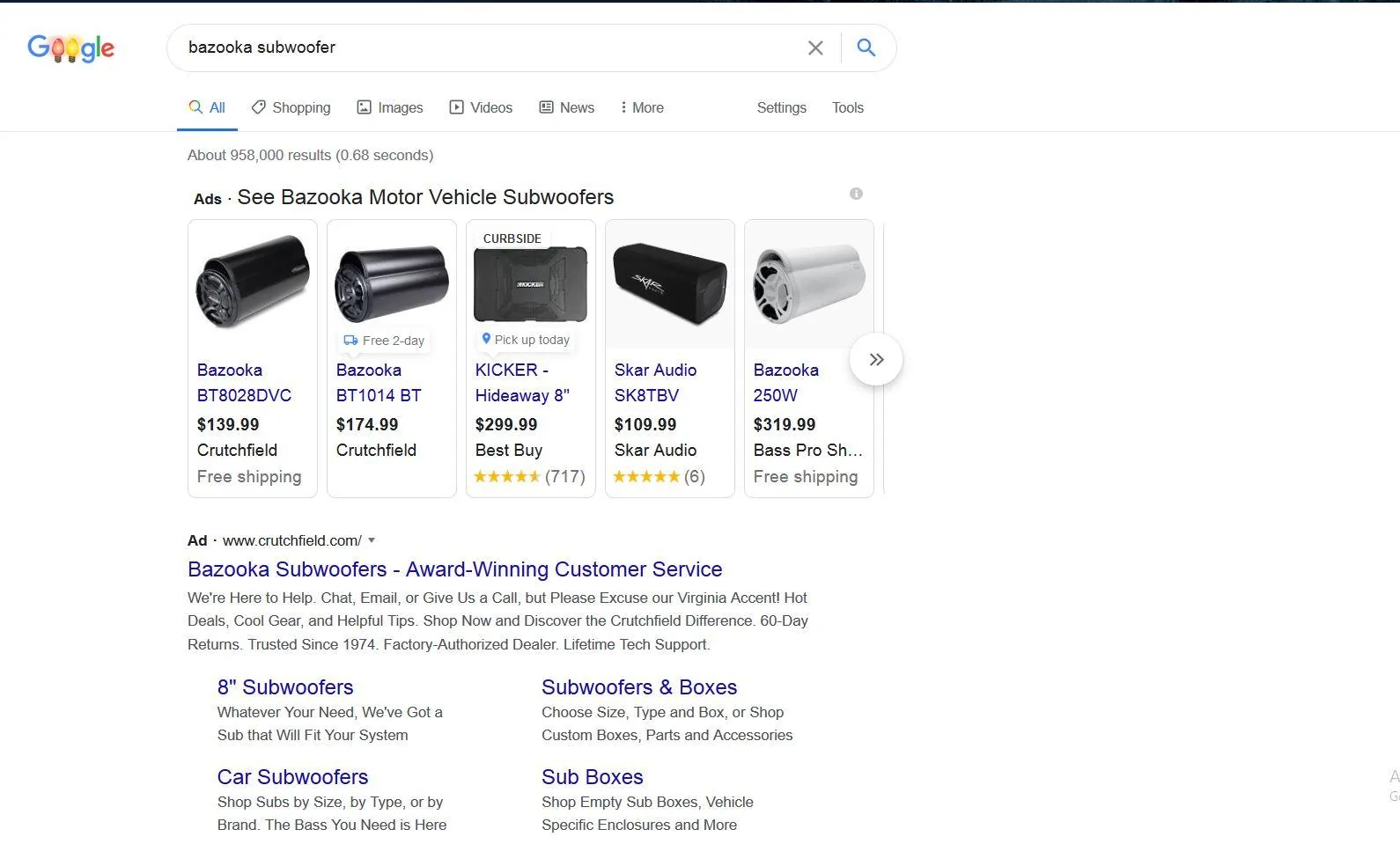Click the Skar Audio star rating (6)
This screenshot has height=844, width=1400.
click(659, 476)
